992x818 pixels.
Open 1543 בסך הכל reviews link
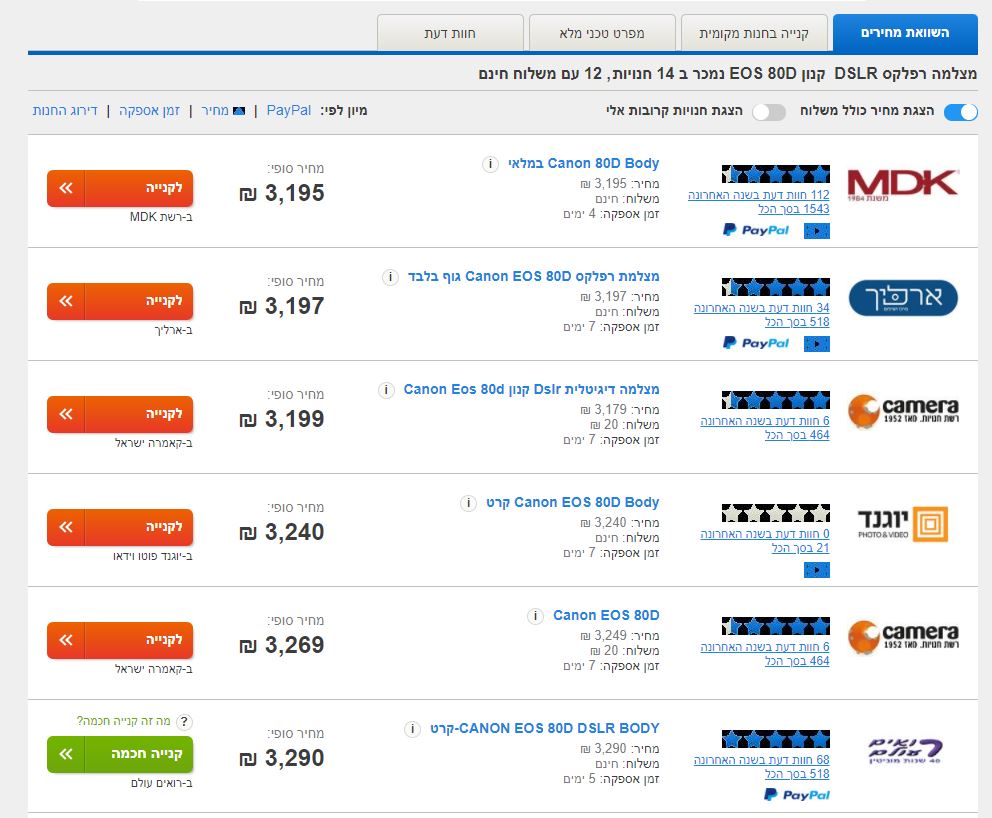[x=794, y=209]
